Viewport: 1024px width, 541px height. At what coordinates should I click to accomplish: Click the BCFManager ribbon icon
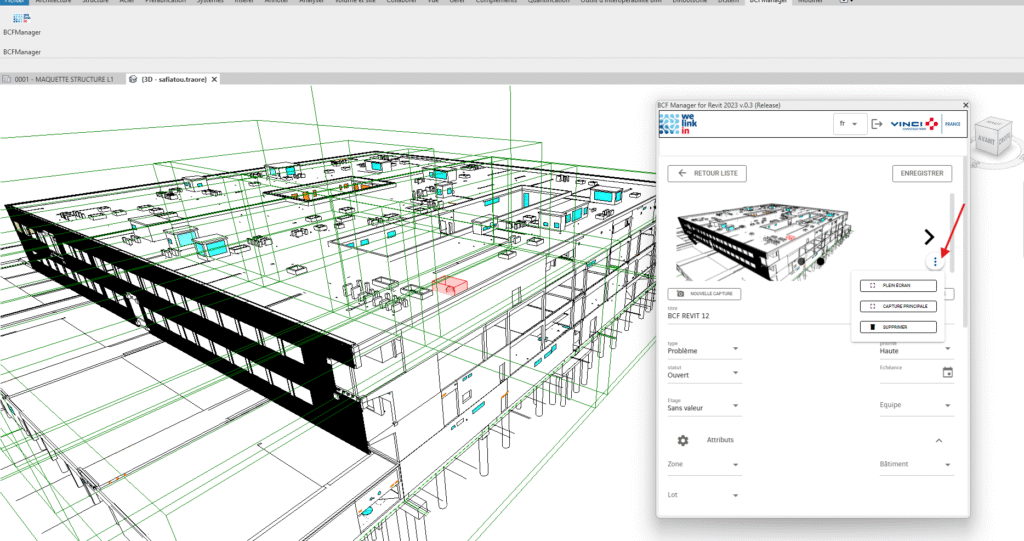(21, 18)
